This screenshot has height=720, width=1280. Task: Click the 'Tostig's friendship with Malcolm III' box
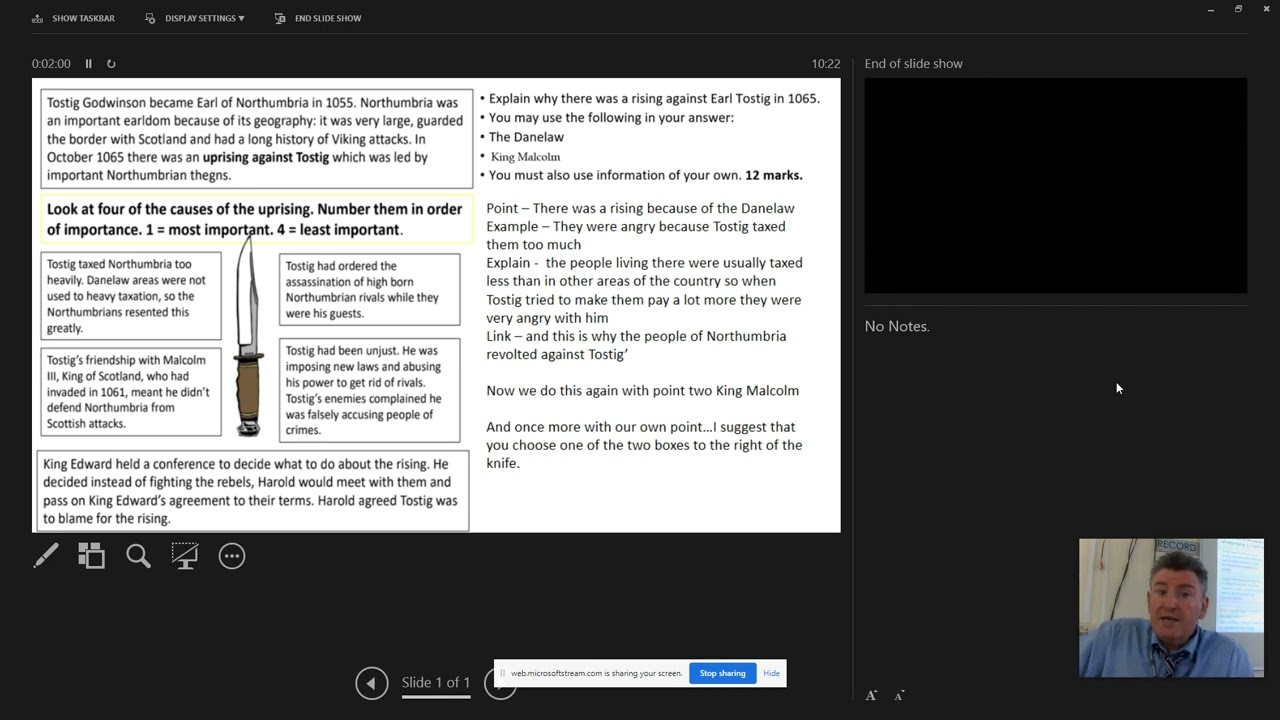click(x=131, y=392)
